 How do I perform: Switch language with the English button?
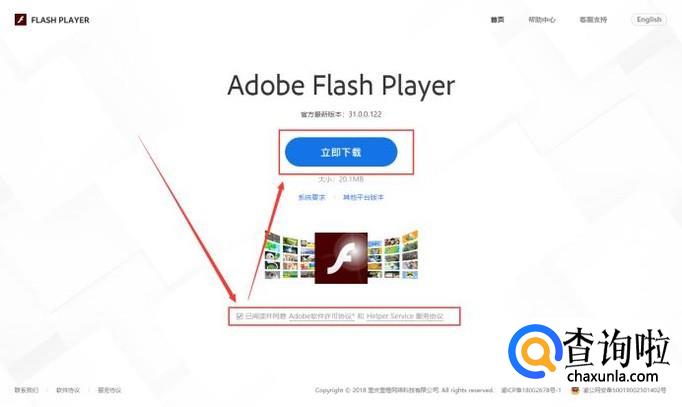tap(649, 20)
